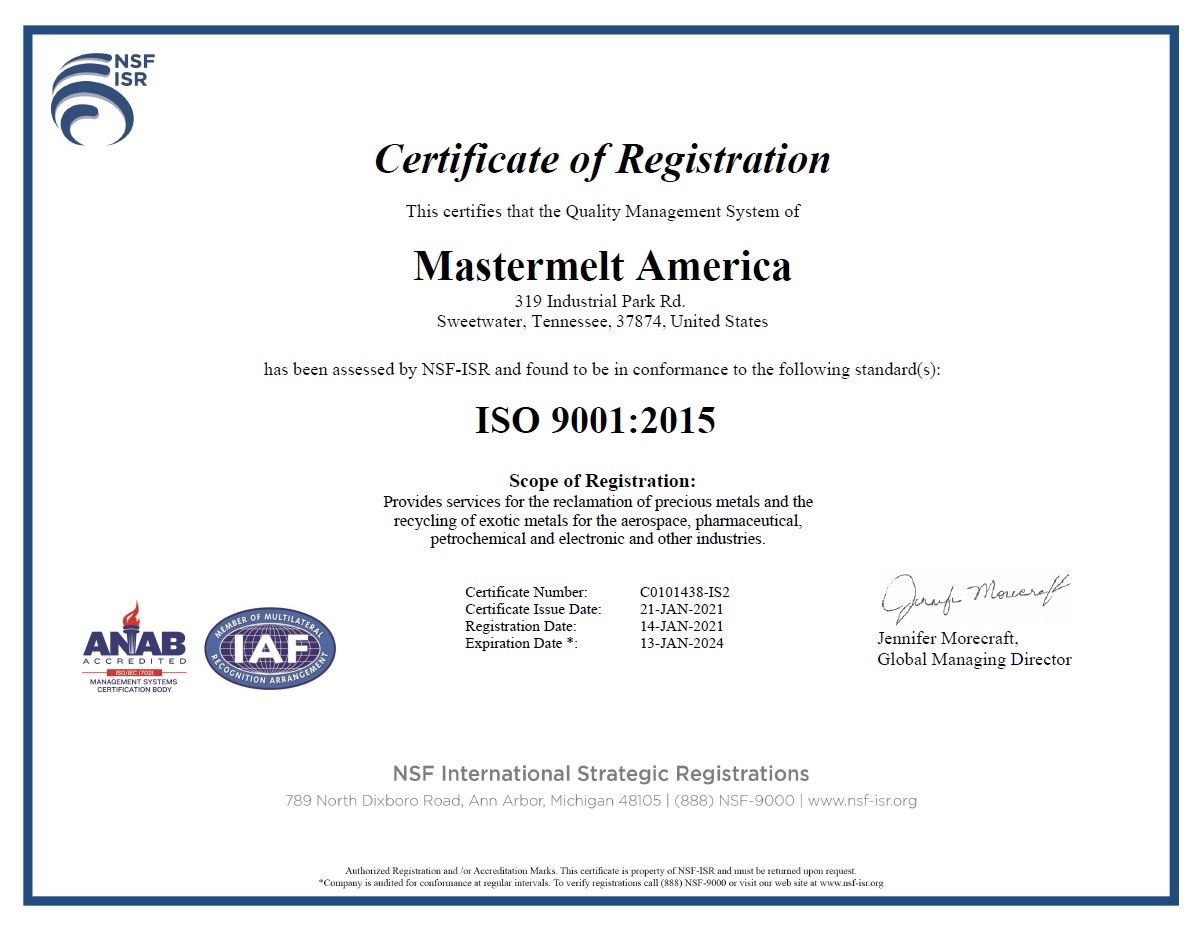This screenshot has width=1200, height=926.
Task: Select registration date 14-JAN-2021
Action: [x=682, y=626]
